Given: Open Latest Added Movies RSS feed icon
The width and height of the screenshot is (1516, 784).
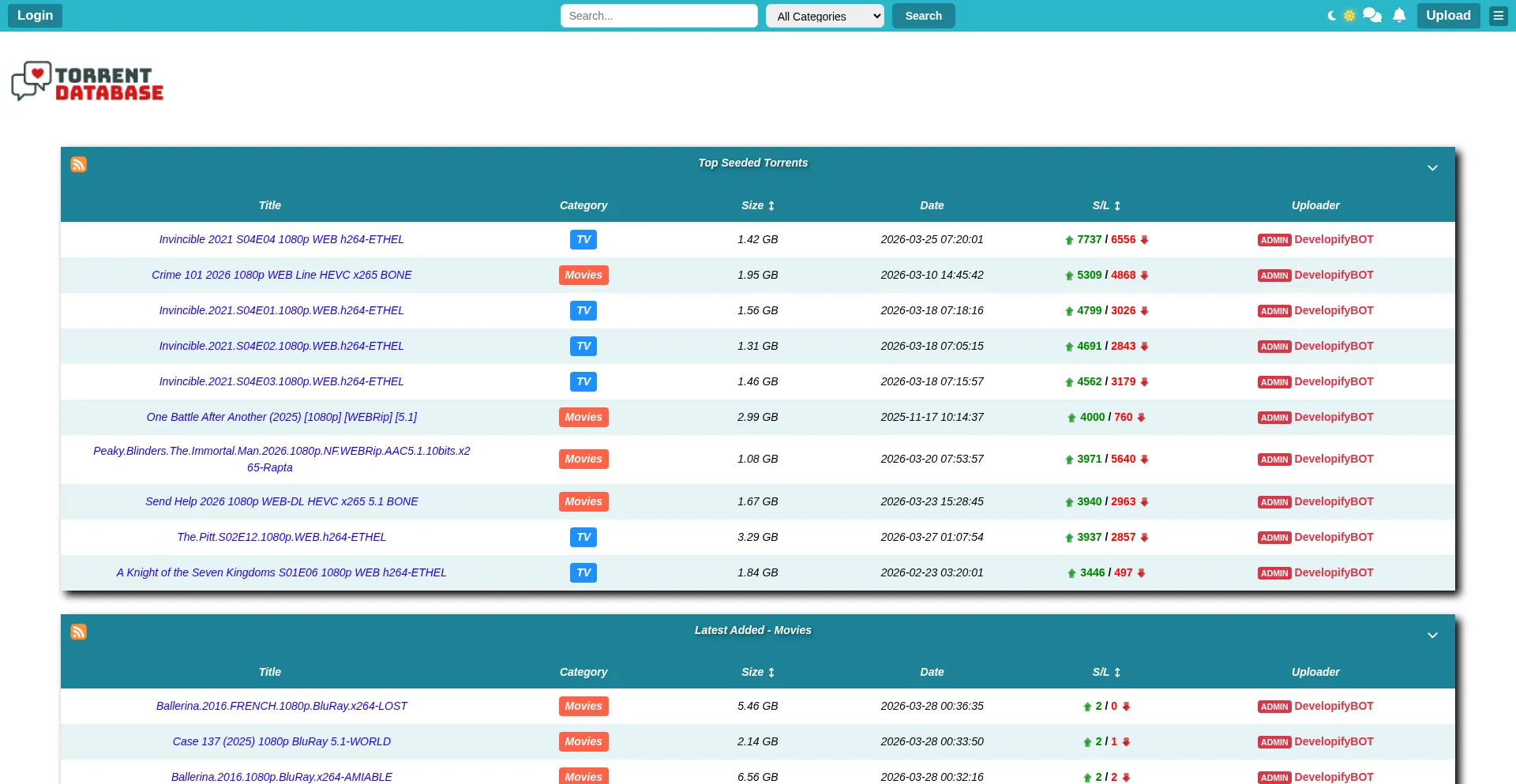Looking at the screenshot, I should (x=79, y=632).
